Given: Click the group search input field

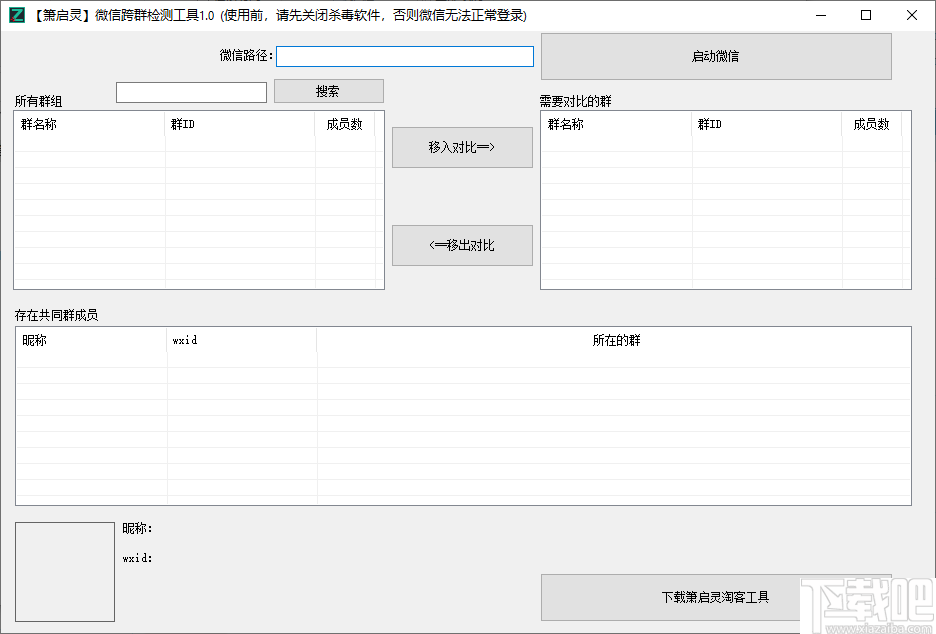Looking at the screenshot, I should (x=191, y=91).
